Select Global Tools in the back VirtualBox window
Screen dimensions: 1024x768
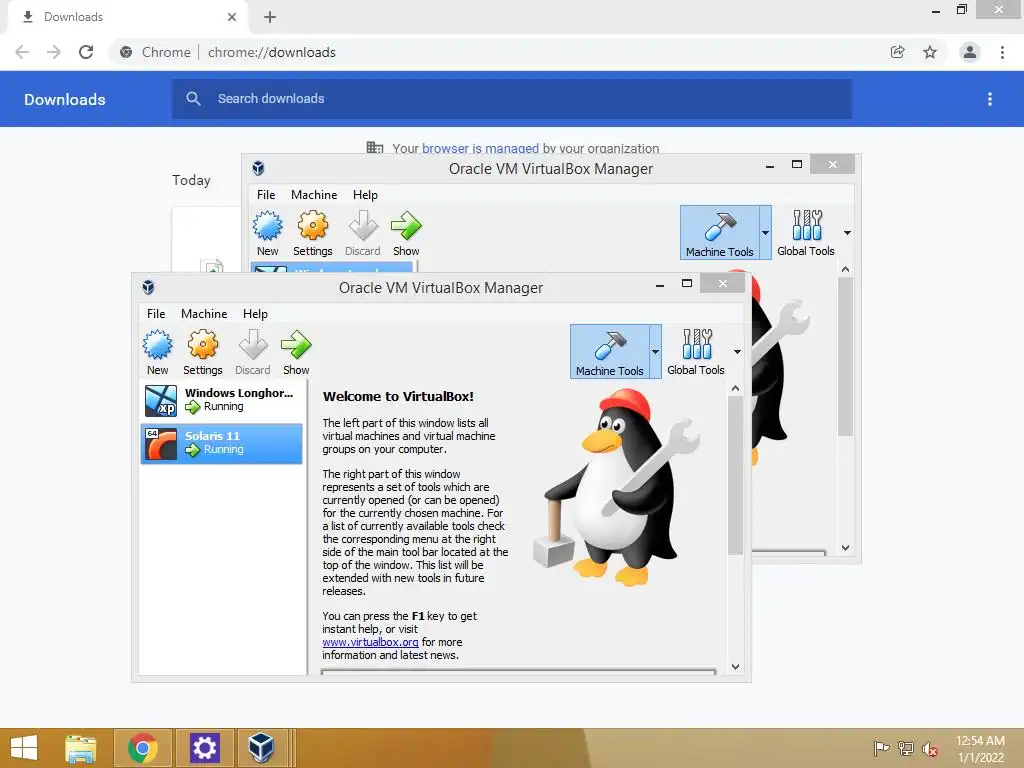pos(806,233)
